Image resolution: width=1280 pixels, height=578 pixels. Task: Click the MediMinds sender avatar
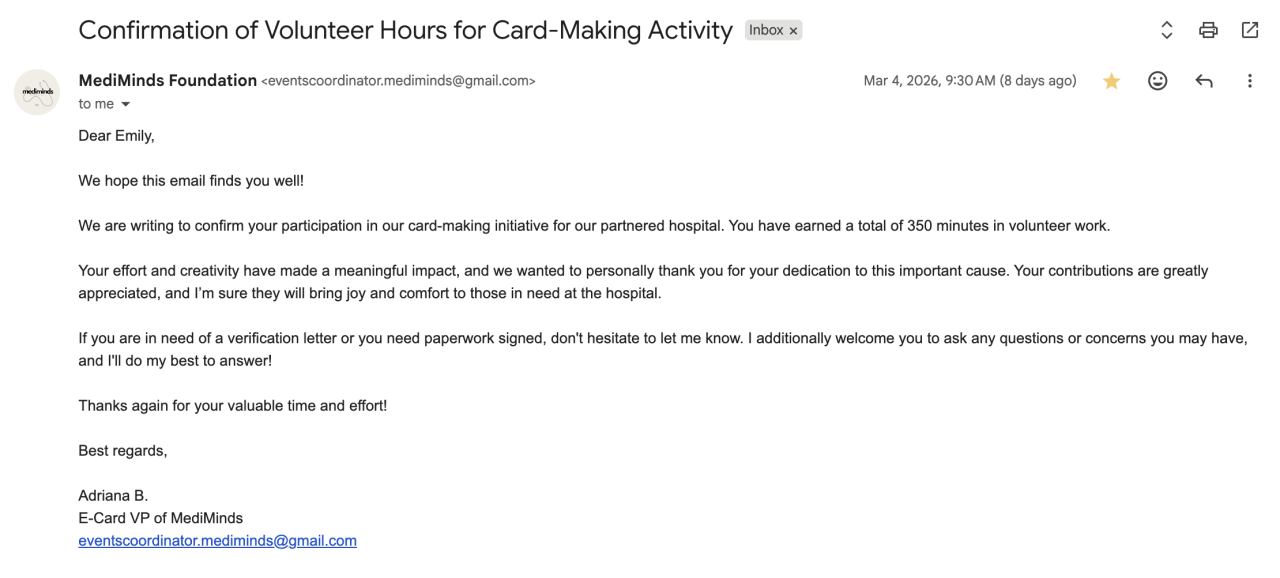pyautogui.click(x=37, y=92)
